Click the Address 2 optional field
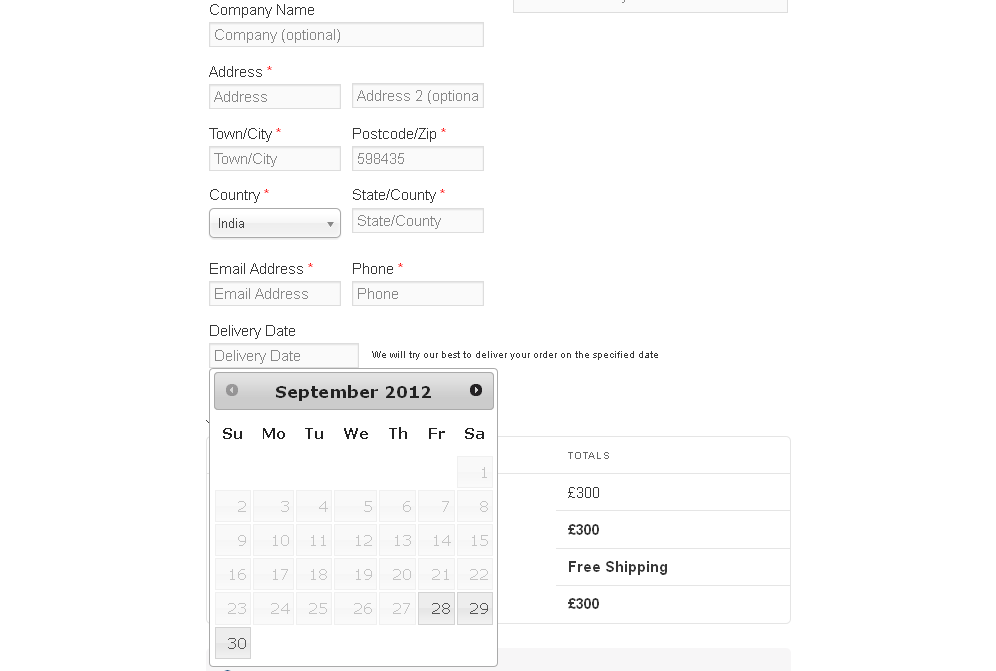996x671 pixels. pyautogui.click(x=418, y=96)
